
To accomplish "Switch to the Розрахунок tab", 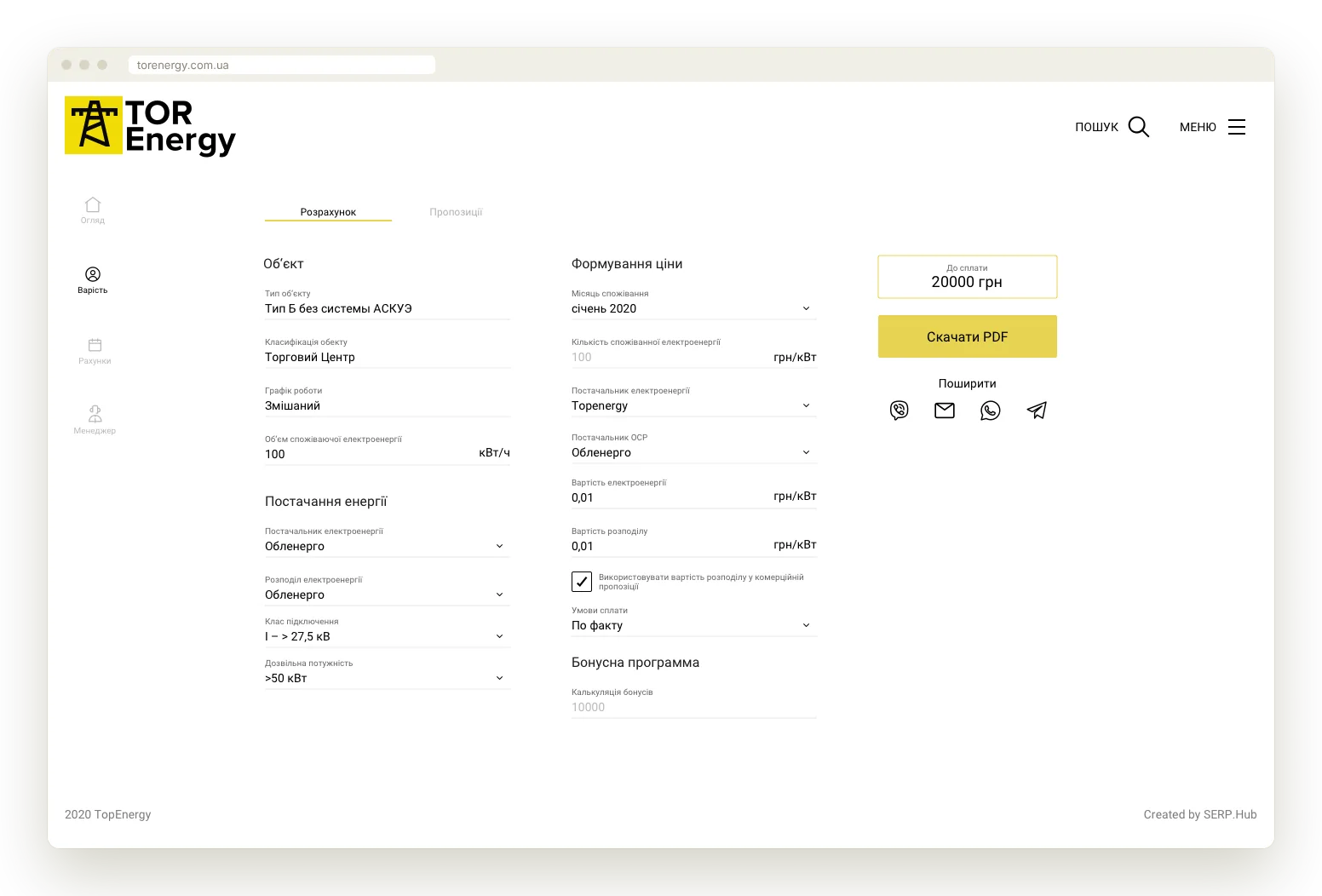I will 328,212.
